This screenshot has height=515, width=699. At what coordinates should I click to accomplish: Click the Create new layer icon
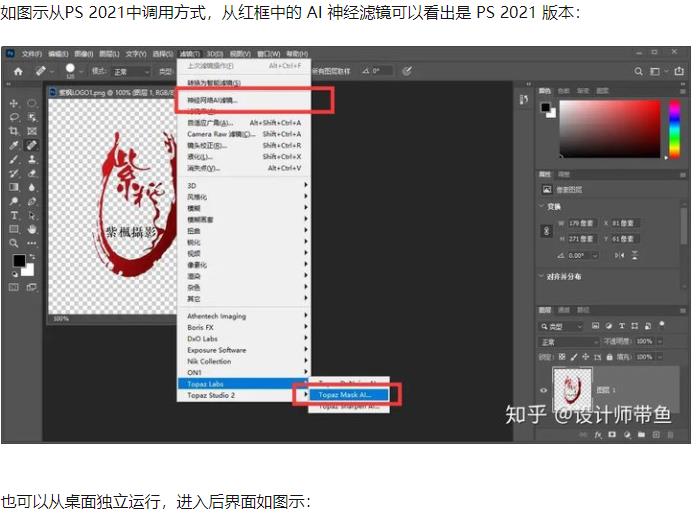point(656,434)
